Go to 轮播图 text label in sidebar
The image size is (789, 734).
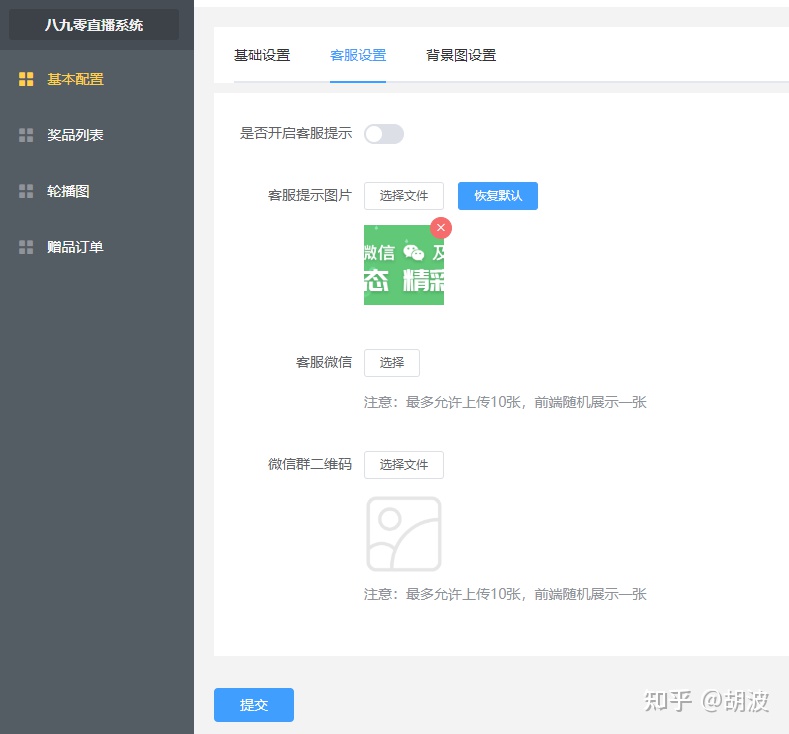(x=68, y=191)
